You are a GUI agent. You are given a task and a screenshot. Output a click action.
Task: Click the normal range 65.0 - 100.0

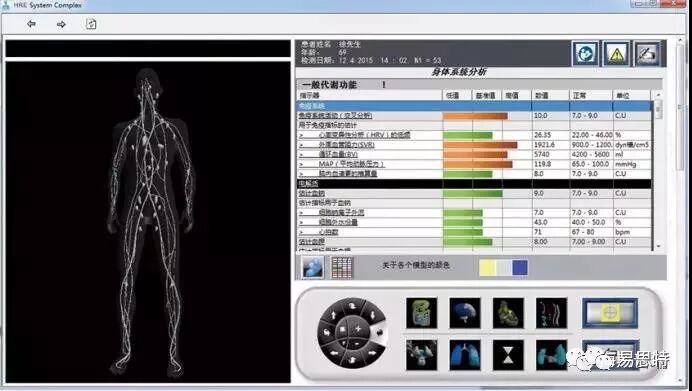[x=590, y=164]
